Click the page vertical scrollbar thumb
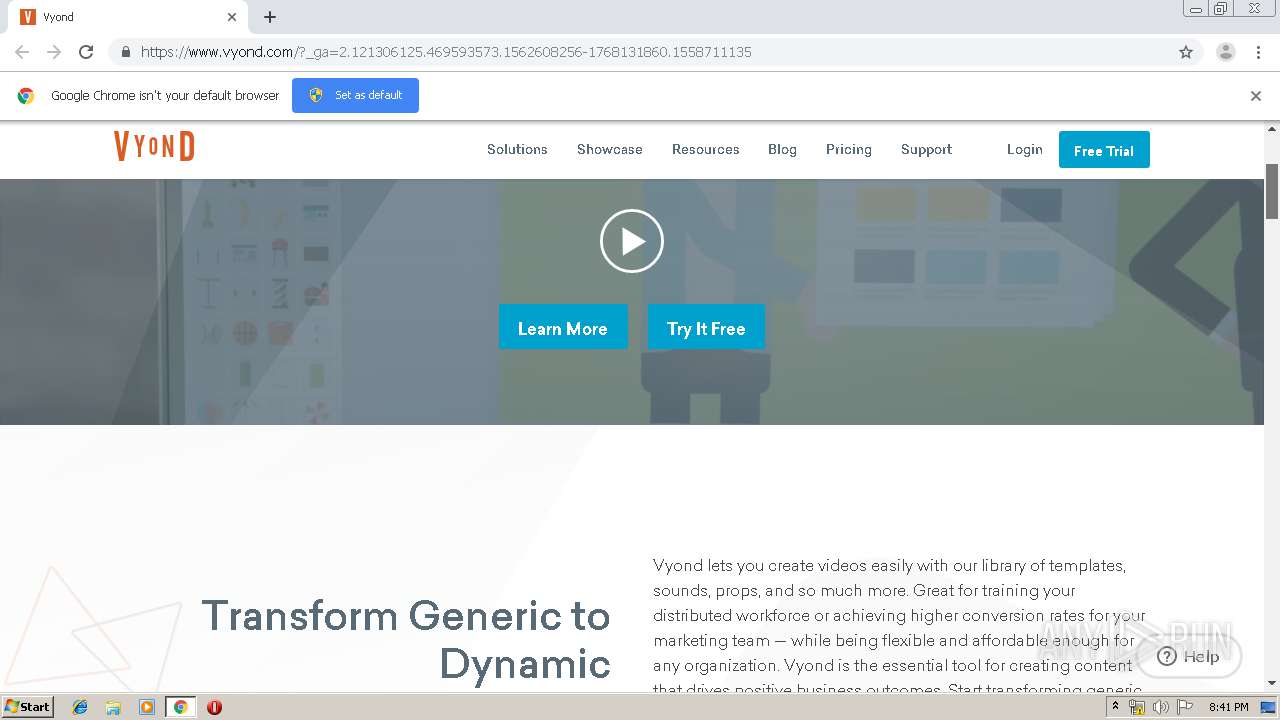1280x720 pixels. tap(1272, 190)
